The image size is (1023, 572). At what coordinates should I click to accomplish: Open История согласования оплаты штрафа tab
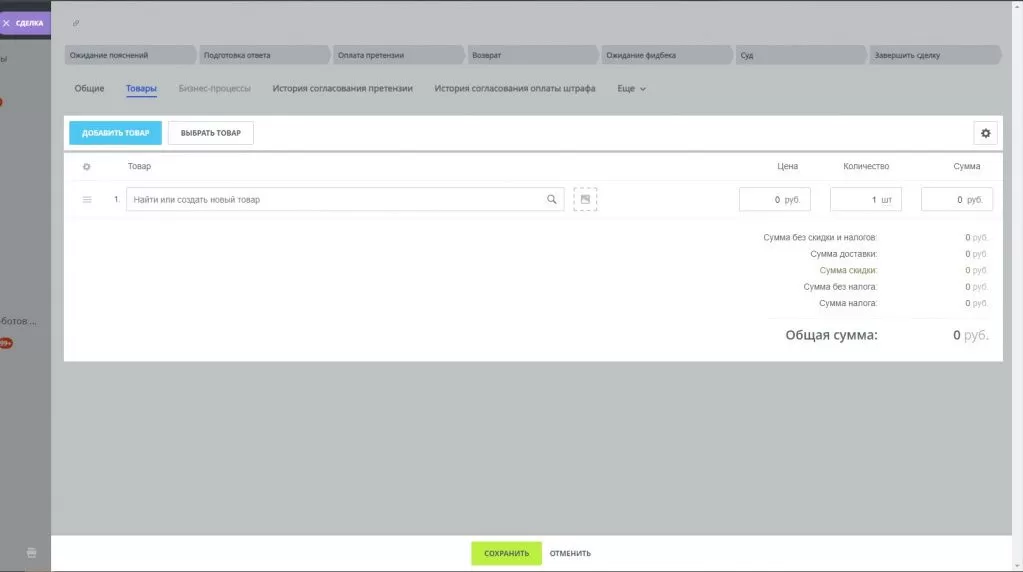point(514,89)
